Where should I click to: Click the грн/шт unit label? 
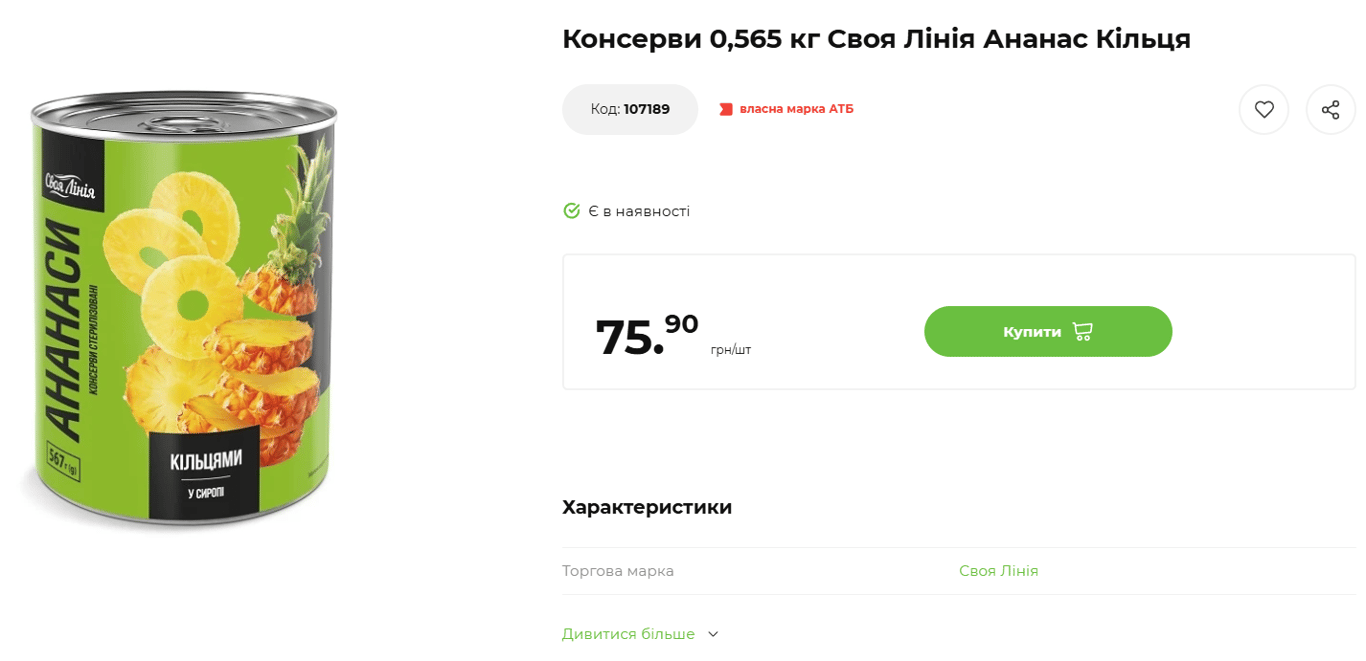coord(731,350)
